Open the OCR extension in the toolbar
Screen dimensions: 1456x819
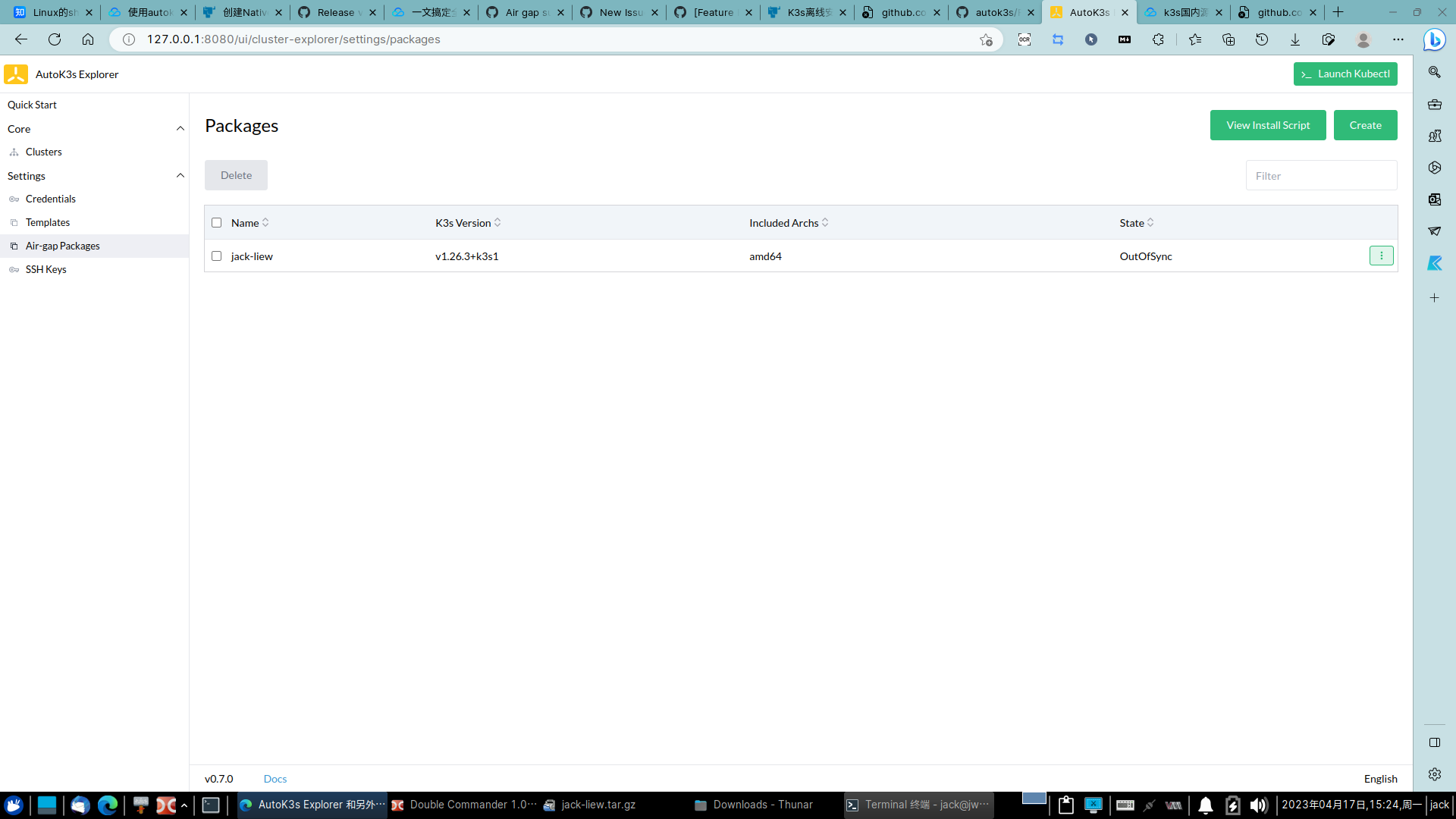pyautogui.click(x=1025, y=39)
